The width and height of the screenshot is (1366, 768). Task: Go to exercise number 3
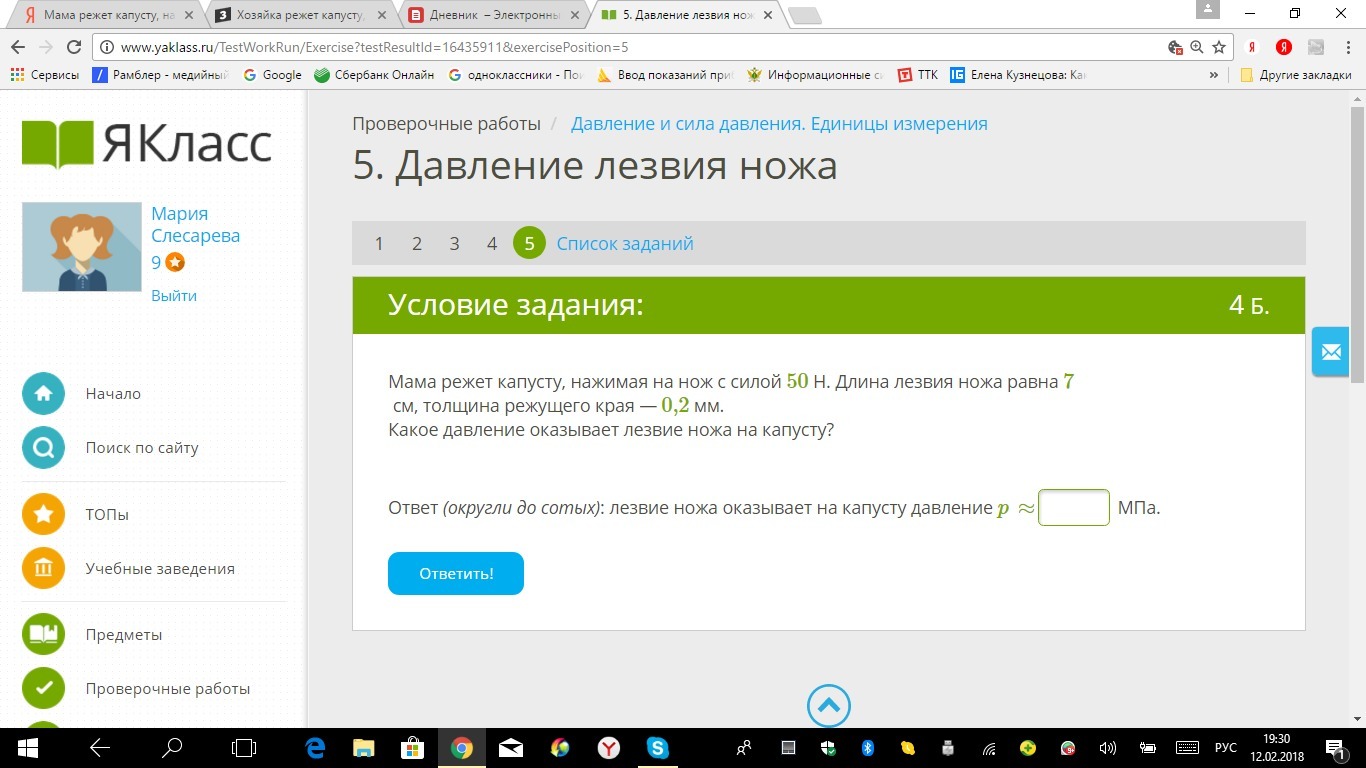(x=454, y=244)
